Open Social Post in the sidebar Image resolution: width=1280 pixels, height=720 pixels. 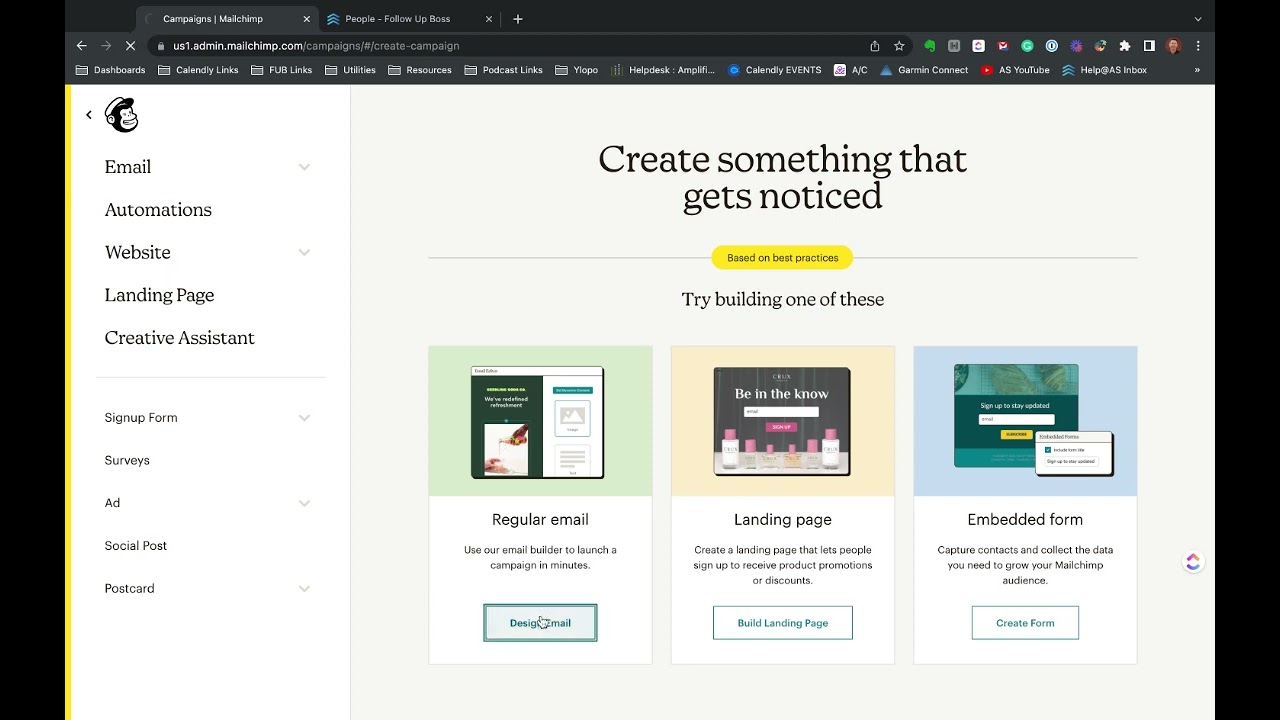coord(135,546)
